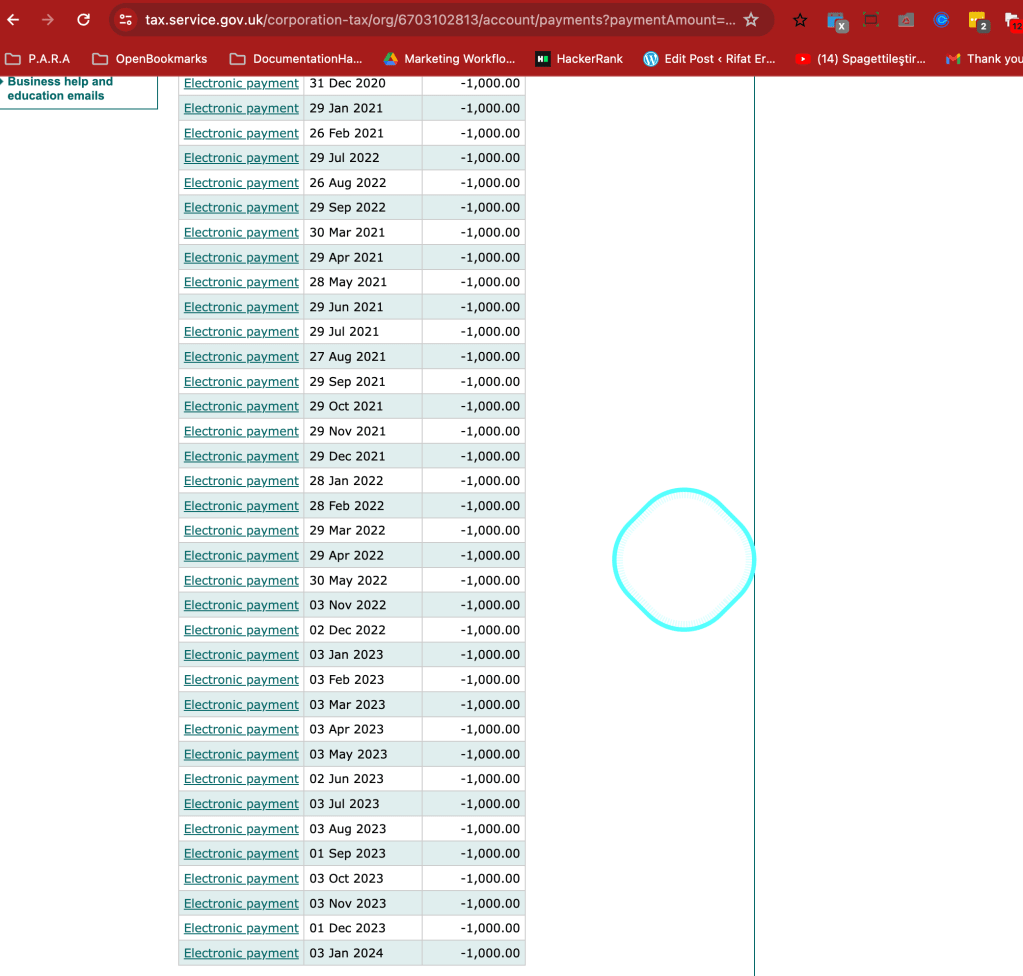Open Electronic payment dated 30 May 2022

(x=241, y=581)
